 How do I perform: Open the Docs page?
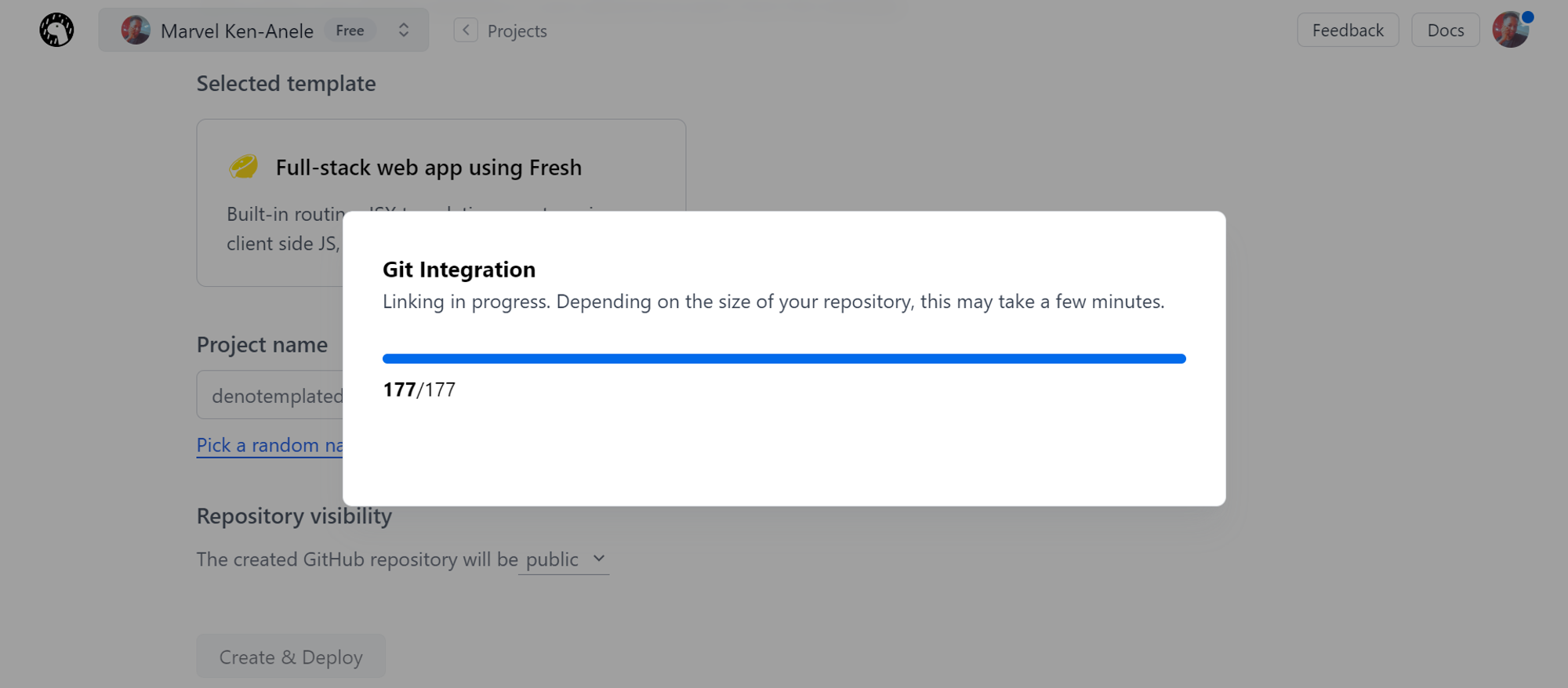tap(1445, 31)
